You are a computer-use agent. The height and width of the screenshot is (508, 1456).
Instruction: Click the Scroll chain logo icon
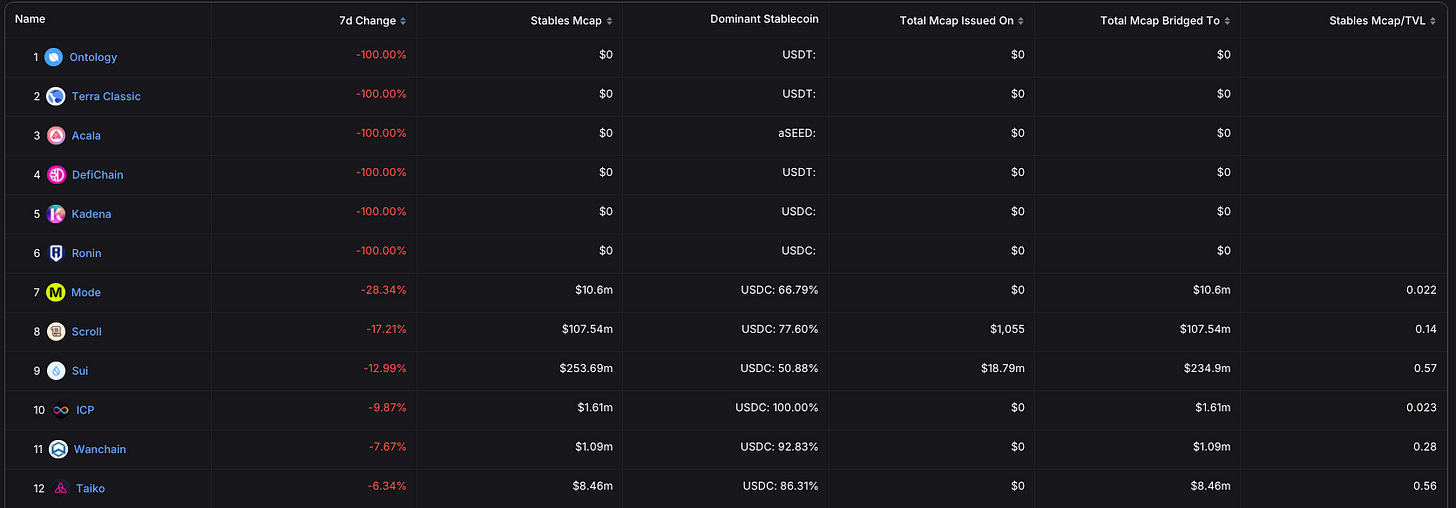(x=56, y=331)
